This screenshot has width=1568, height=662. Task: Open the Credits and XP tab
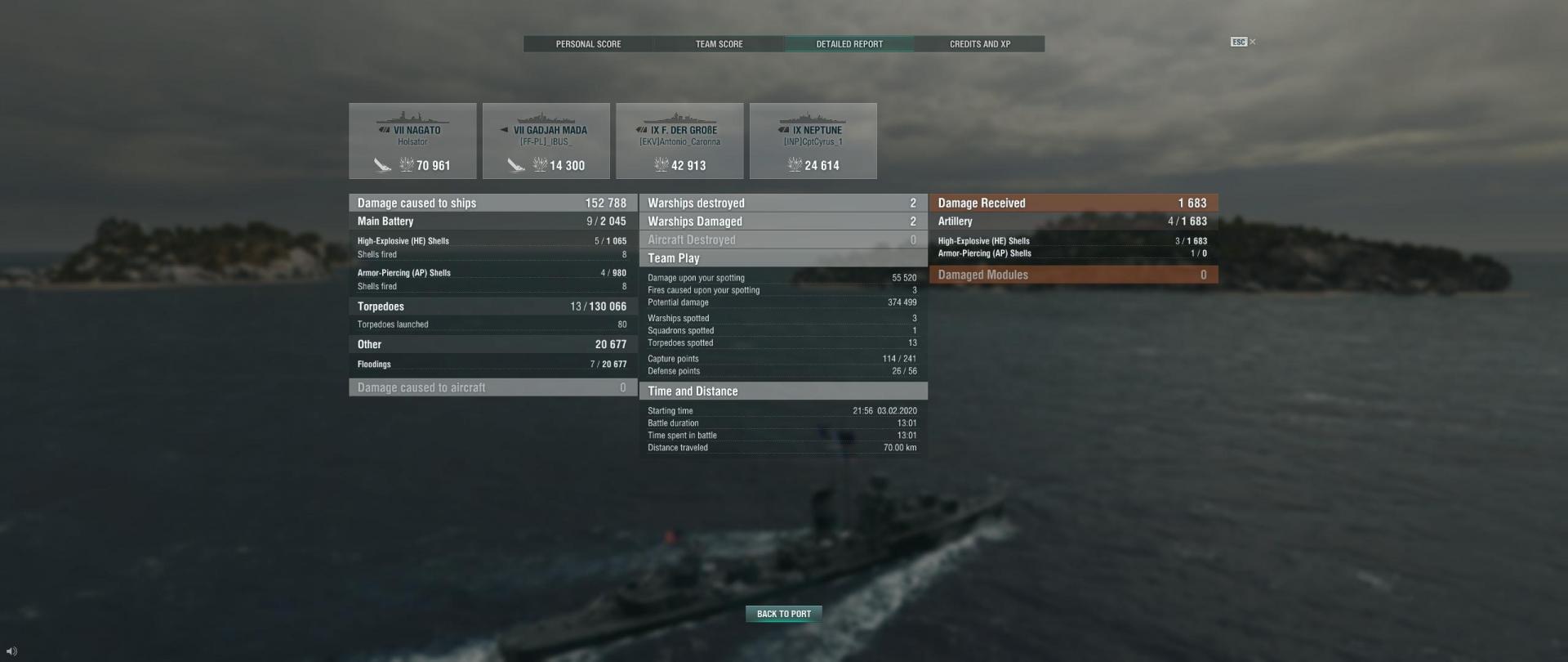click(x=980, y=44)
